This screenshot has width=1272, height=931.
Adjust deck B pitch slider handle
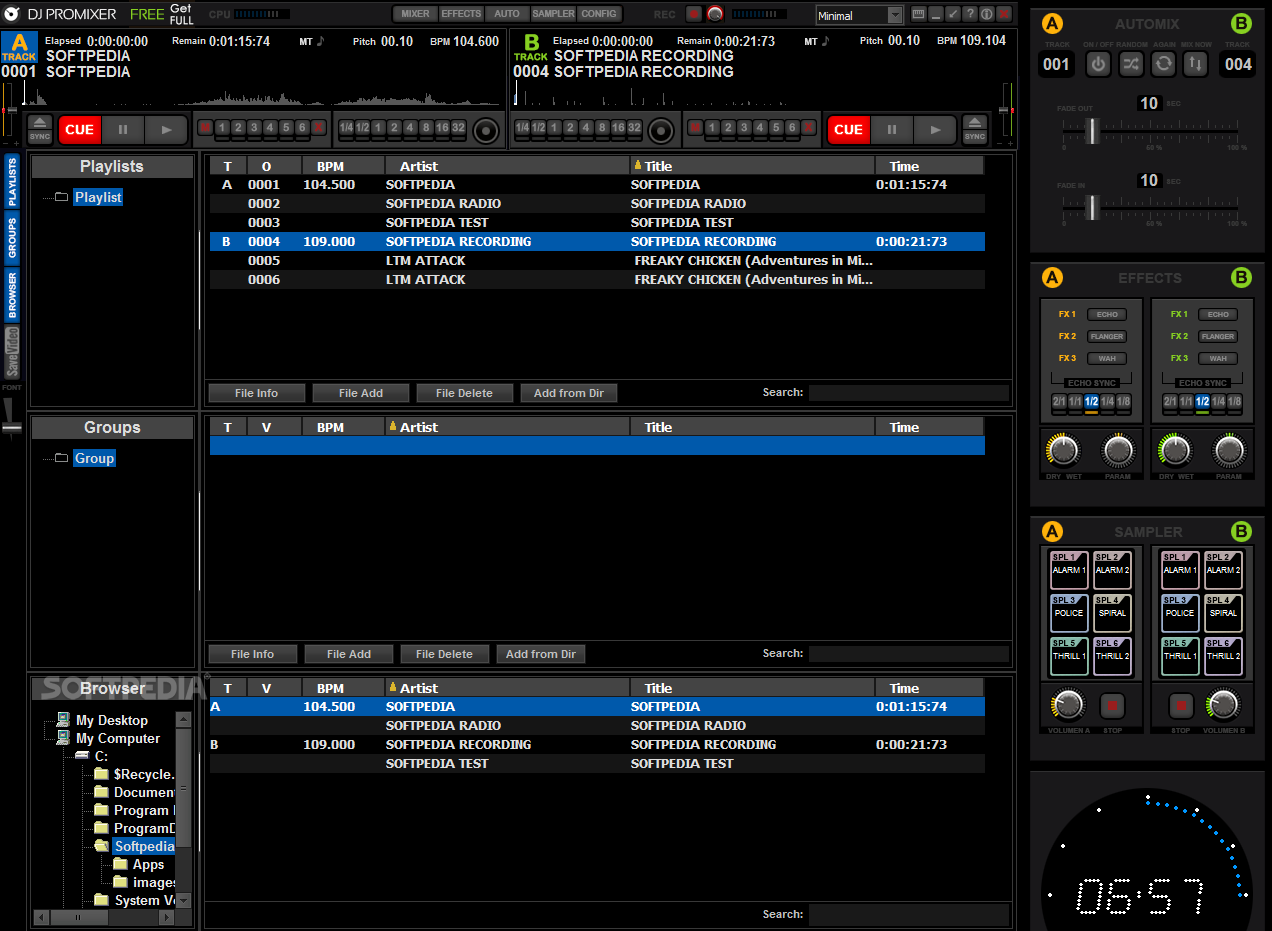(x=1005, y=109)
